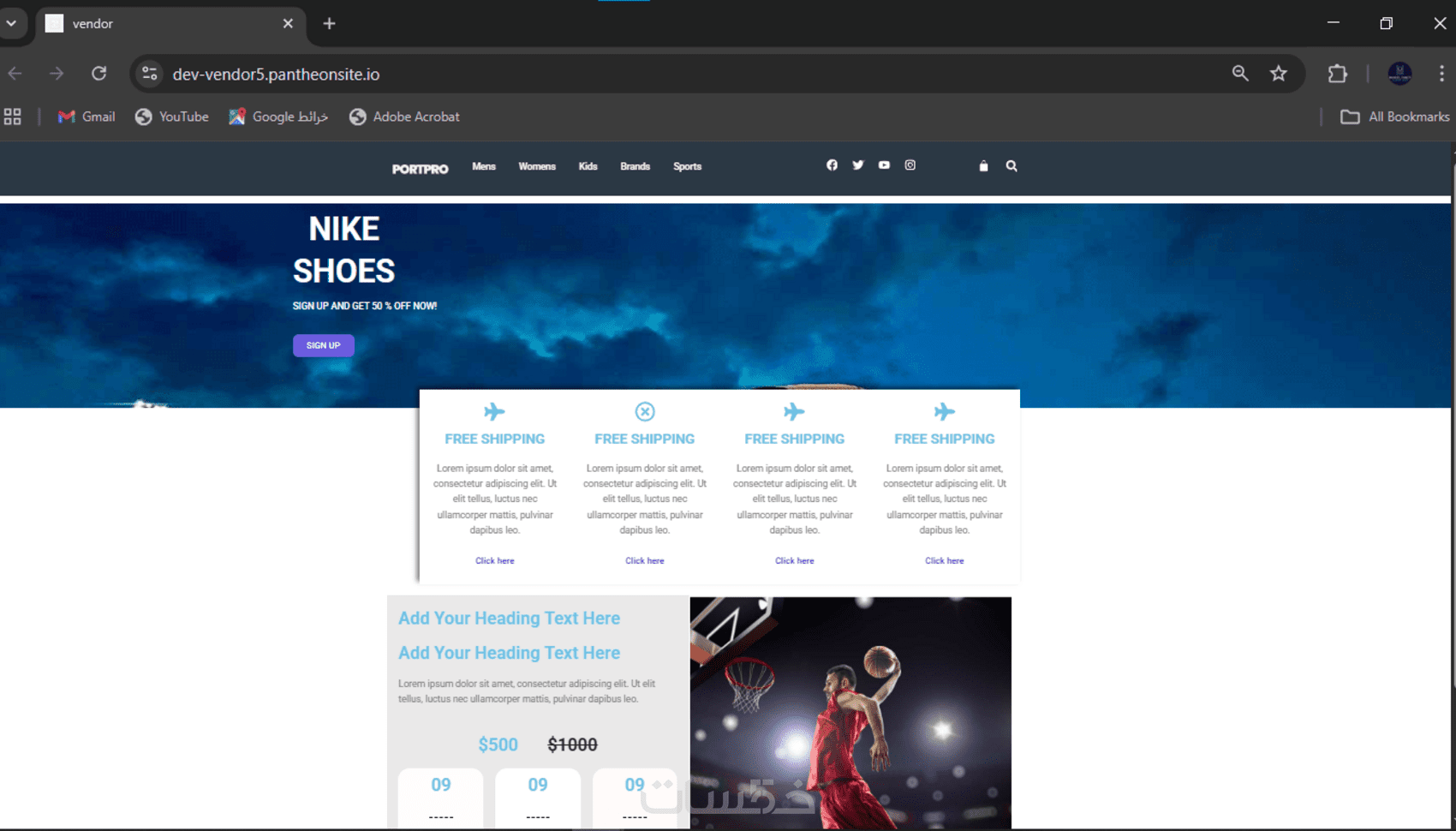The image size is (1456, 831).
Task: Click the site search magnifier icon
Action: 1011,166
